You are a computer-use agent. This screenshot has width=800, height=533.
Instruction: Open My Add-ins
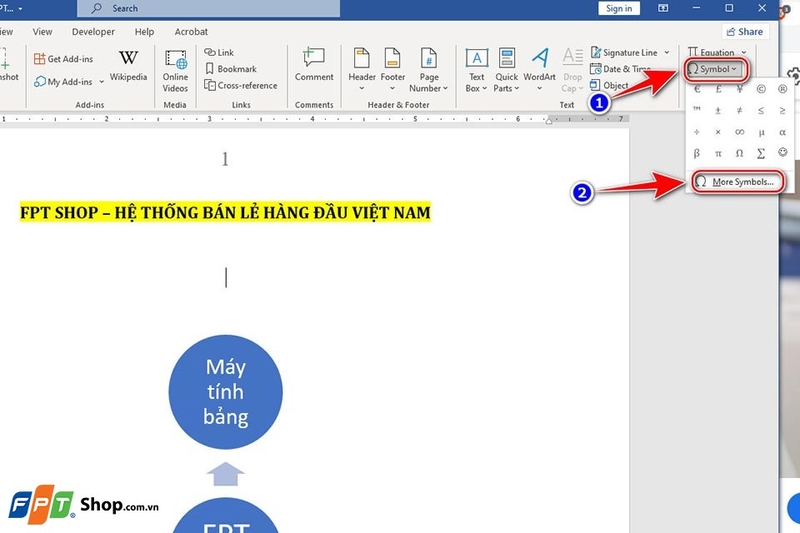click(x=63, y=82)
